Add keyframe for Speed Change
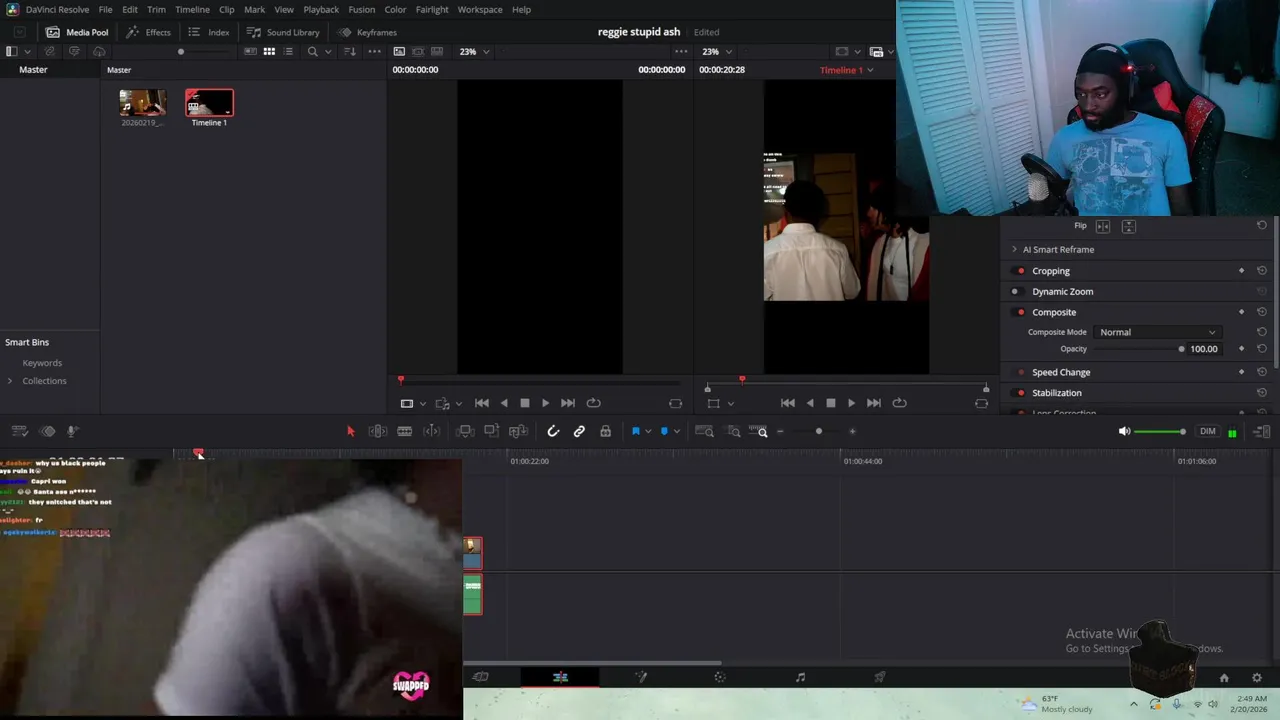 1242,372
